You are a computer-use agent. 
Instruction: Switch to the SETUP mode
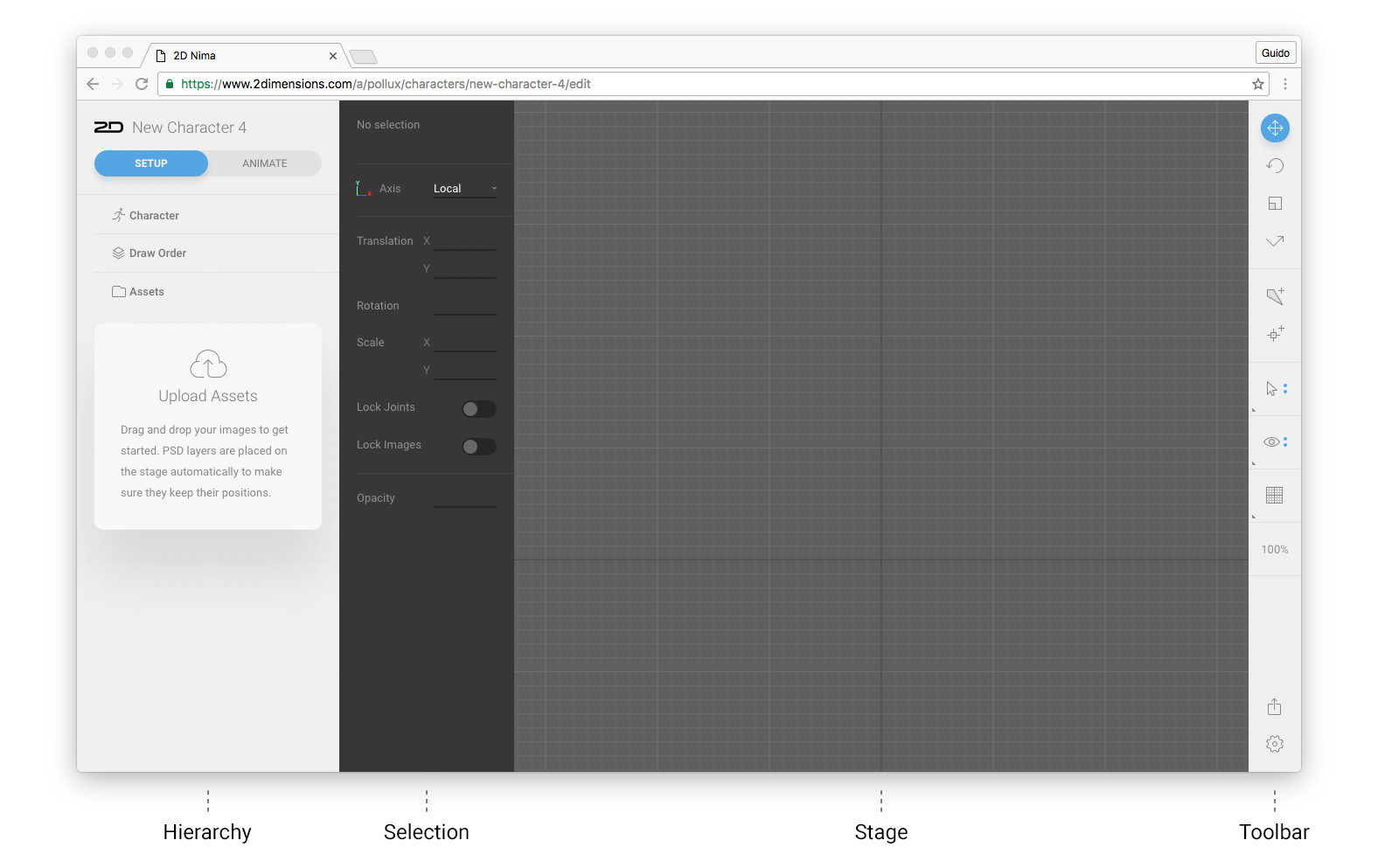point(151,163)
